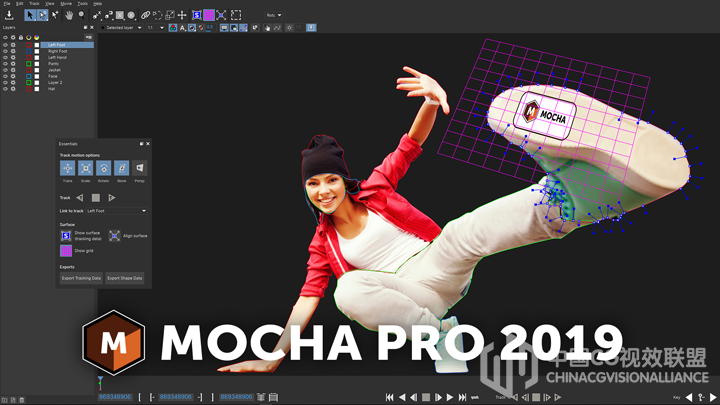The height and width of the screenshot is (405, 720).
Task: Select the Create X-Spline tool
Action: 96,15
